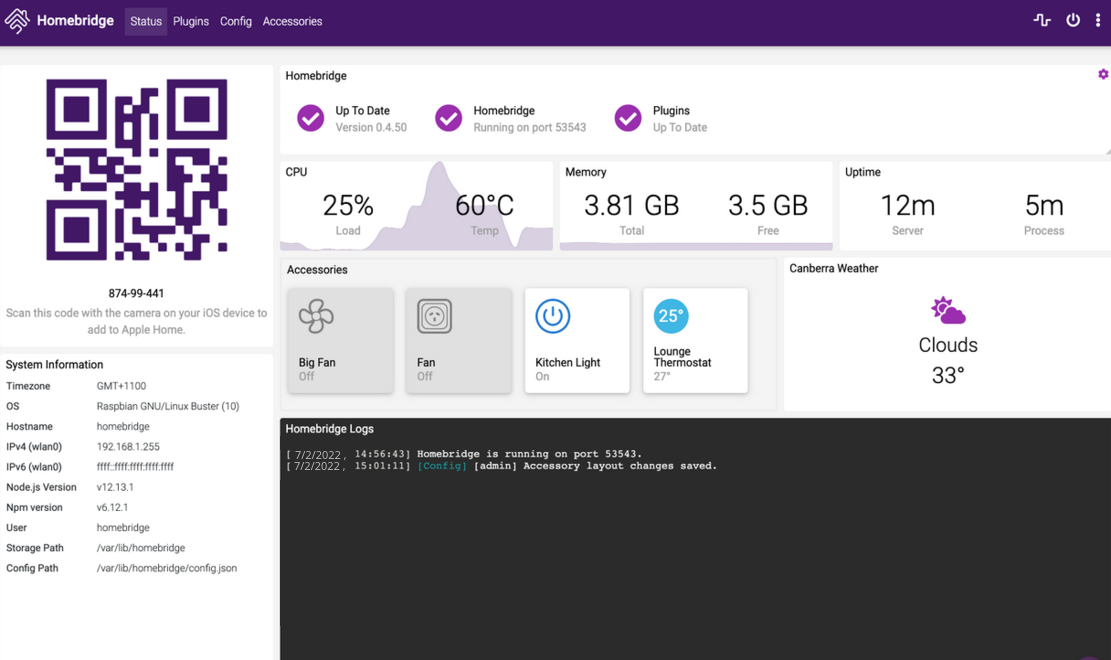1111x660 pixels.
Task: Click the Canberra Weather clouds icon
Action: (947, 311)
